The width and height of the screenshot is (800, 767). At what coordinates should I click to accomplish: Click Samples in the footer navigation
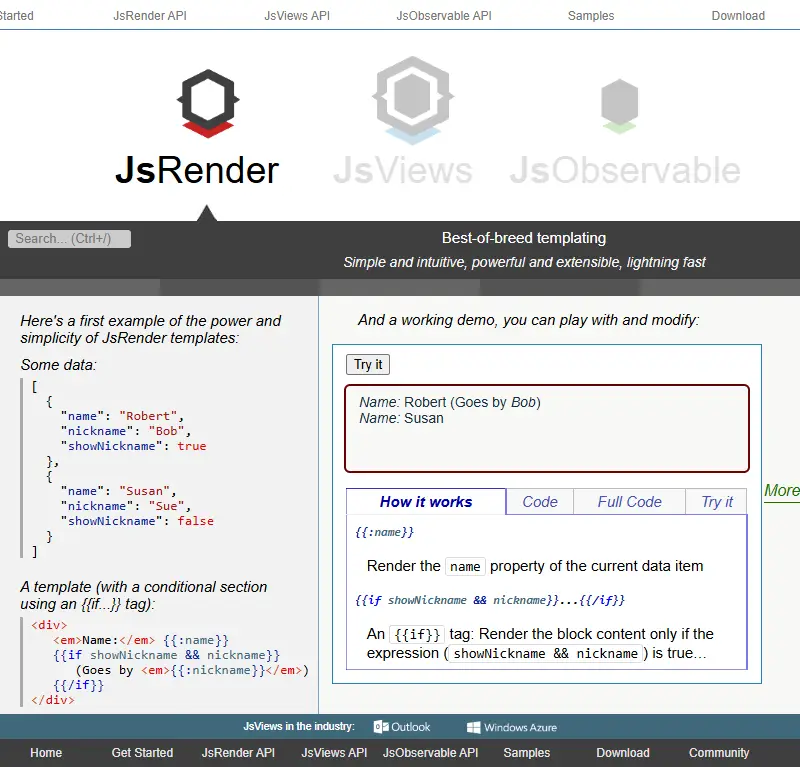click(x=527, y=753)
